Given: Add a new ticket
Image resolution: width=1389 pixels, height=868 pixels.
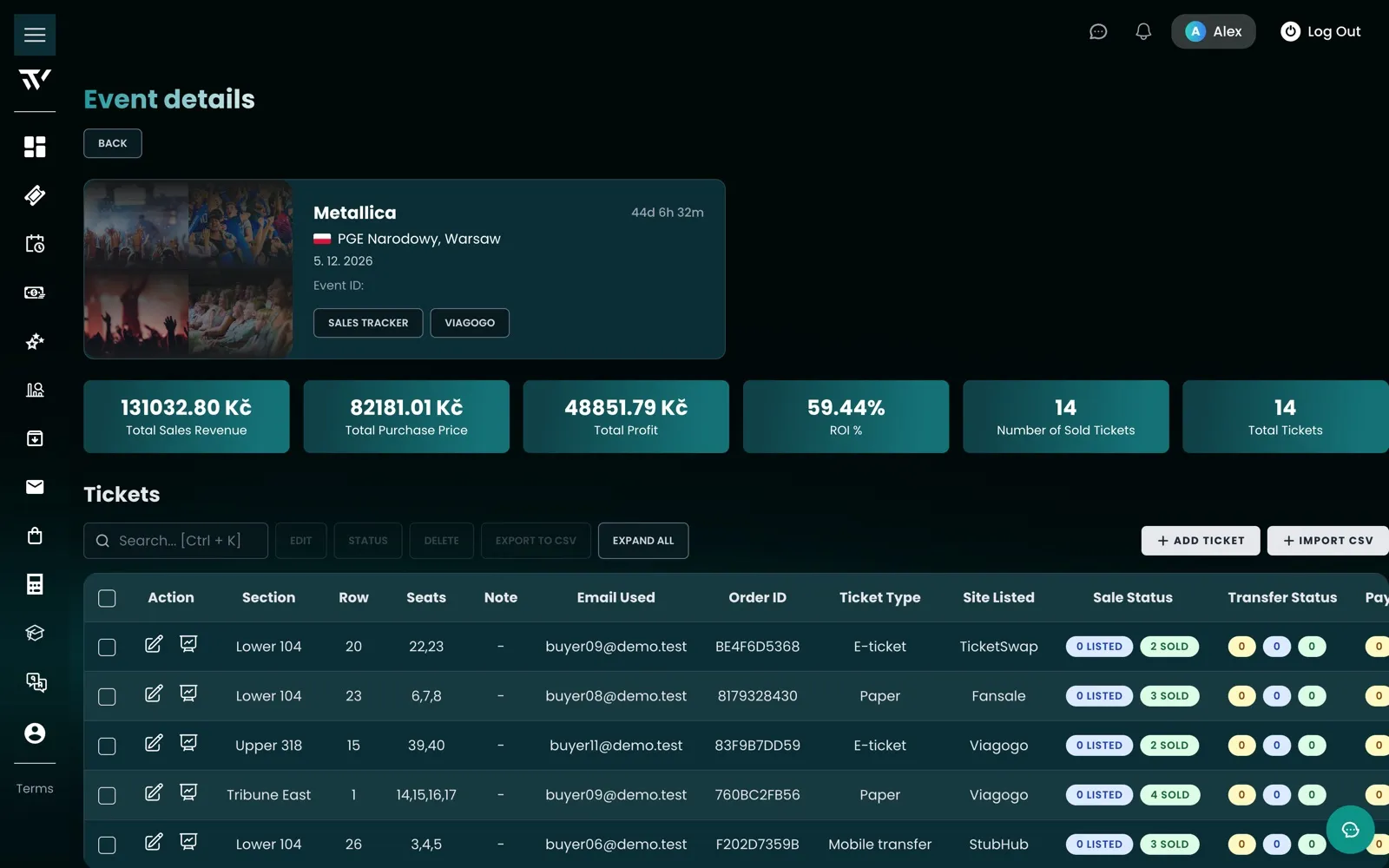Looking at the screenshot, I should pos(1201,541).
